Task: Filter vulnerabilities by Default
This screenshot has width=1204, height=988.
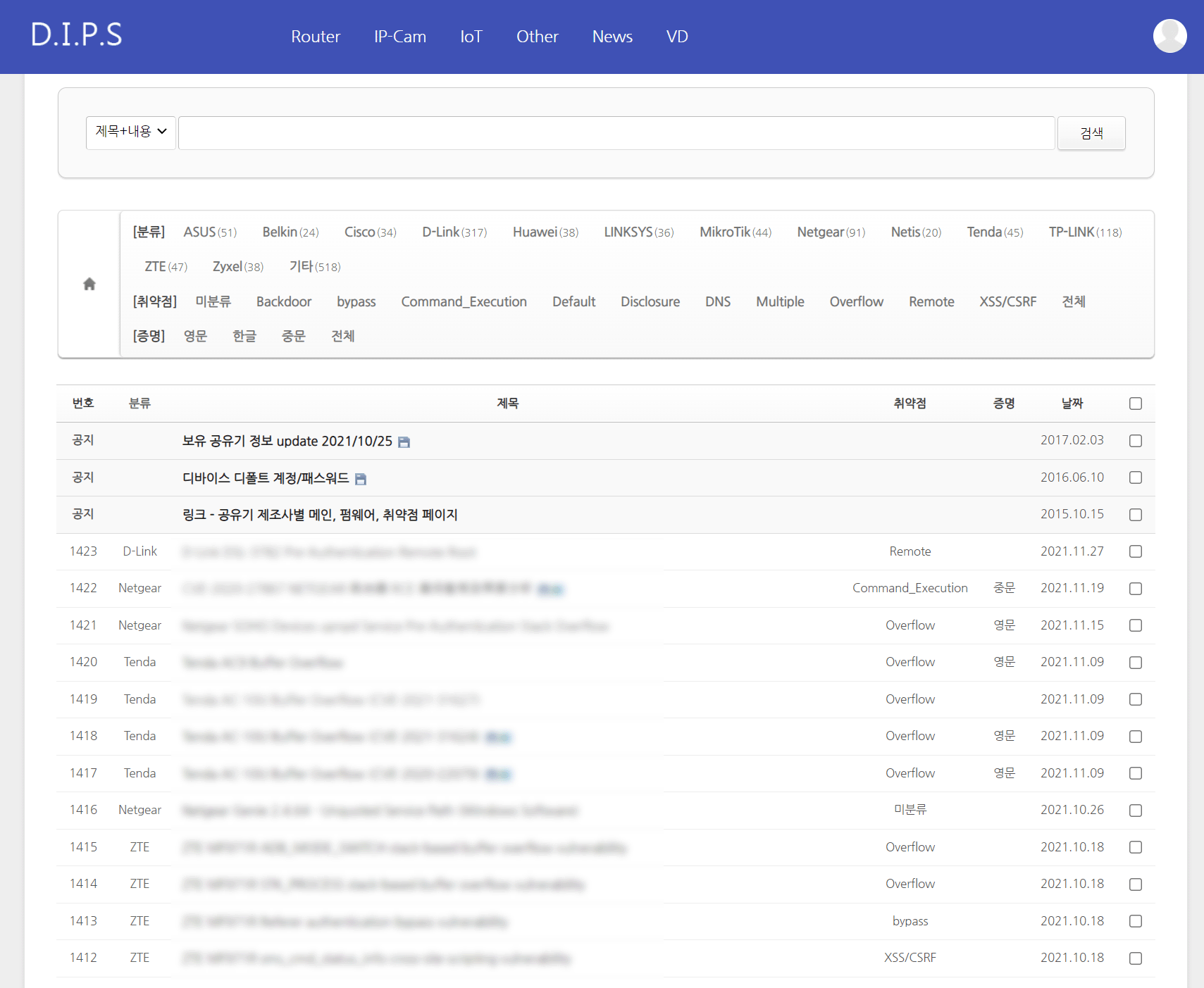Action: (573, 301)
